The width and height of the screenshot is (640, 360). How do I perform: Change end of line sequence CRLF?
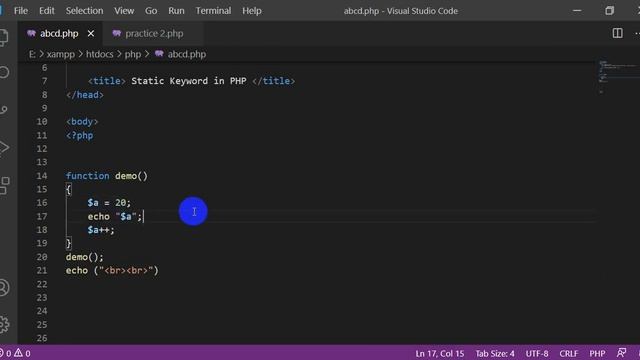pyautogui.click(x=569, y=353)
